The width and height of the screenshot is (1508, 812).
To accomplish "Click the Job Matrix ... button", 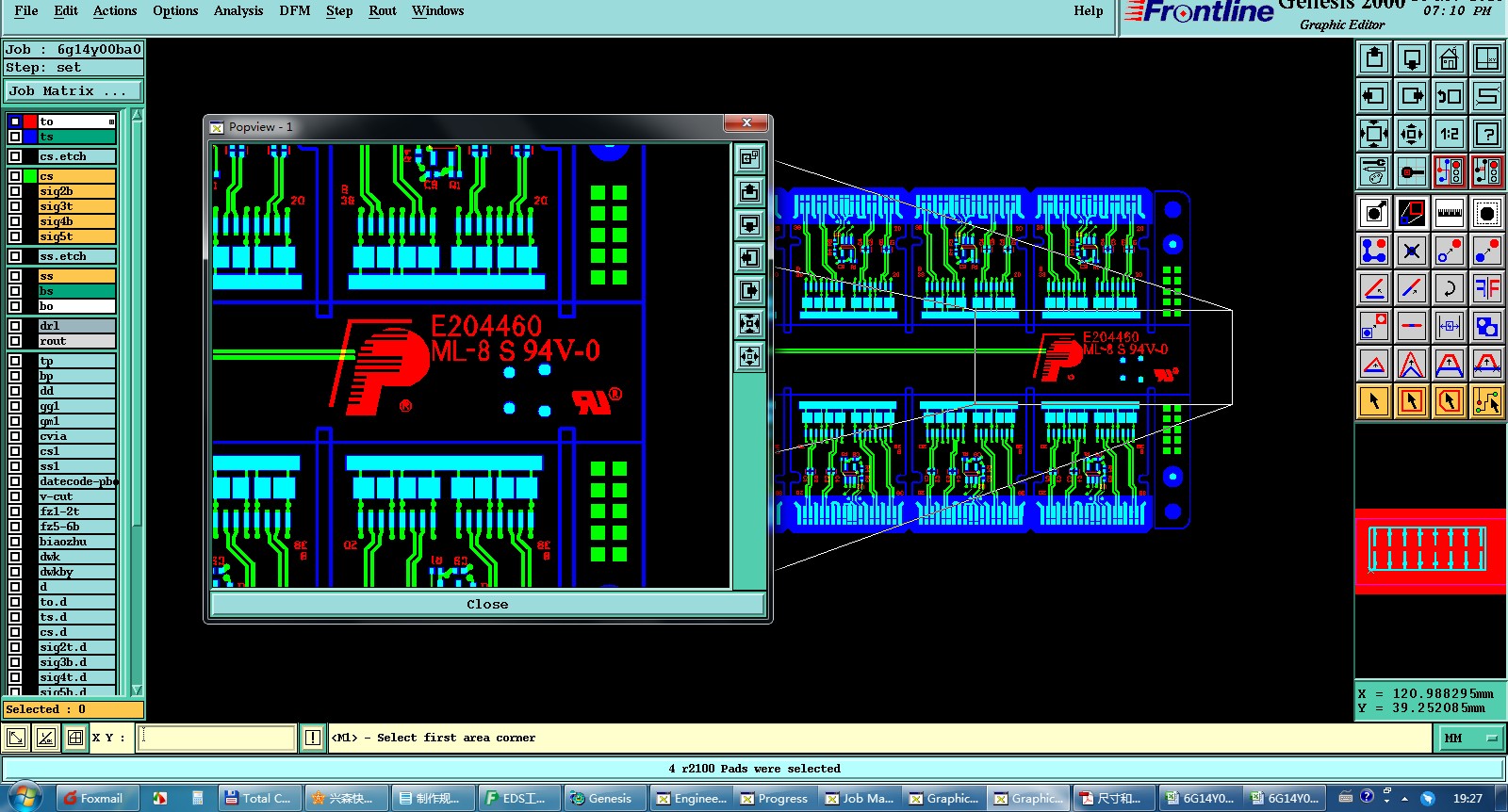I will (74, 91).
